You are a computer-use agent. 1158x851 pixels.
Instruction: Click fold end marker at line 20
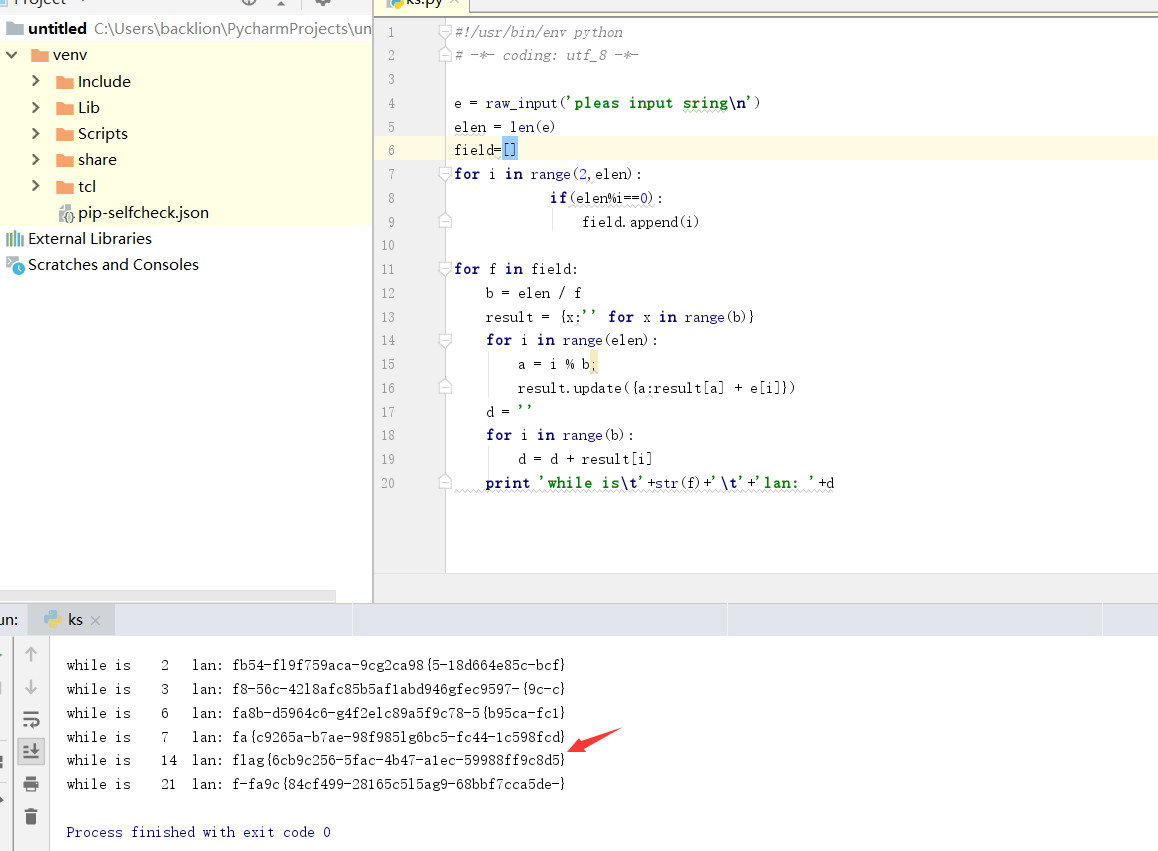(x=445, y=482)
